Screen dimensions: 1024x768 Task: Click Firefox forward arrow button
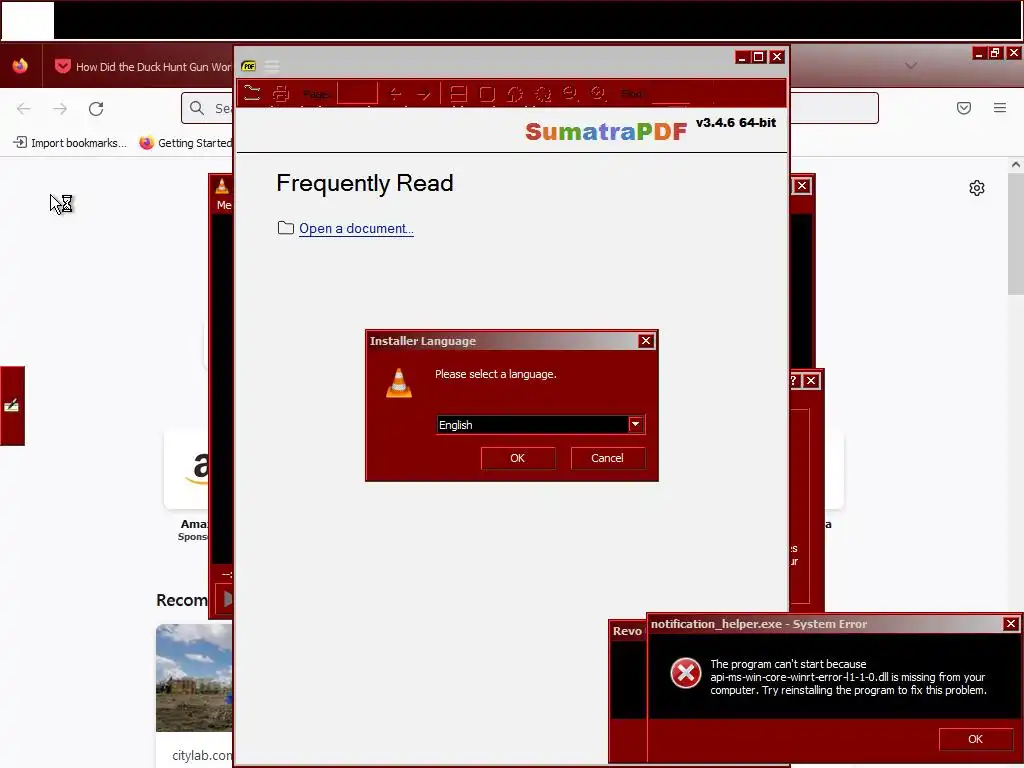coord(60,108)
